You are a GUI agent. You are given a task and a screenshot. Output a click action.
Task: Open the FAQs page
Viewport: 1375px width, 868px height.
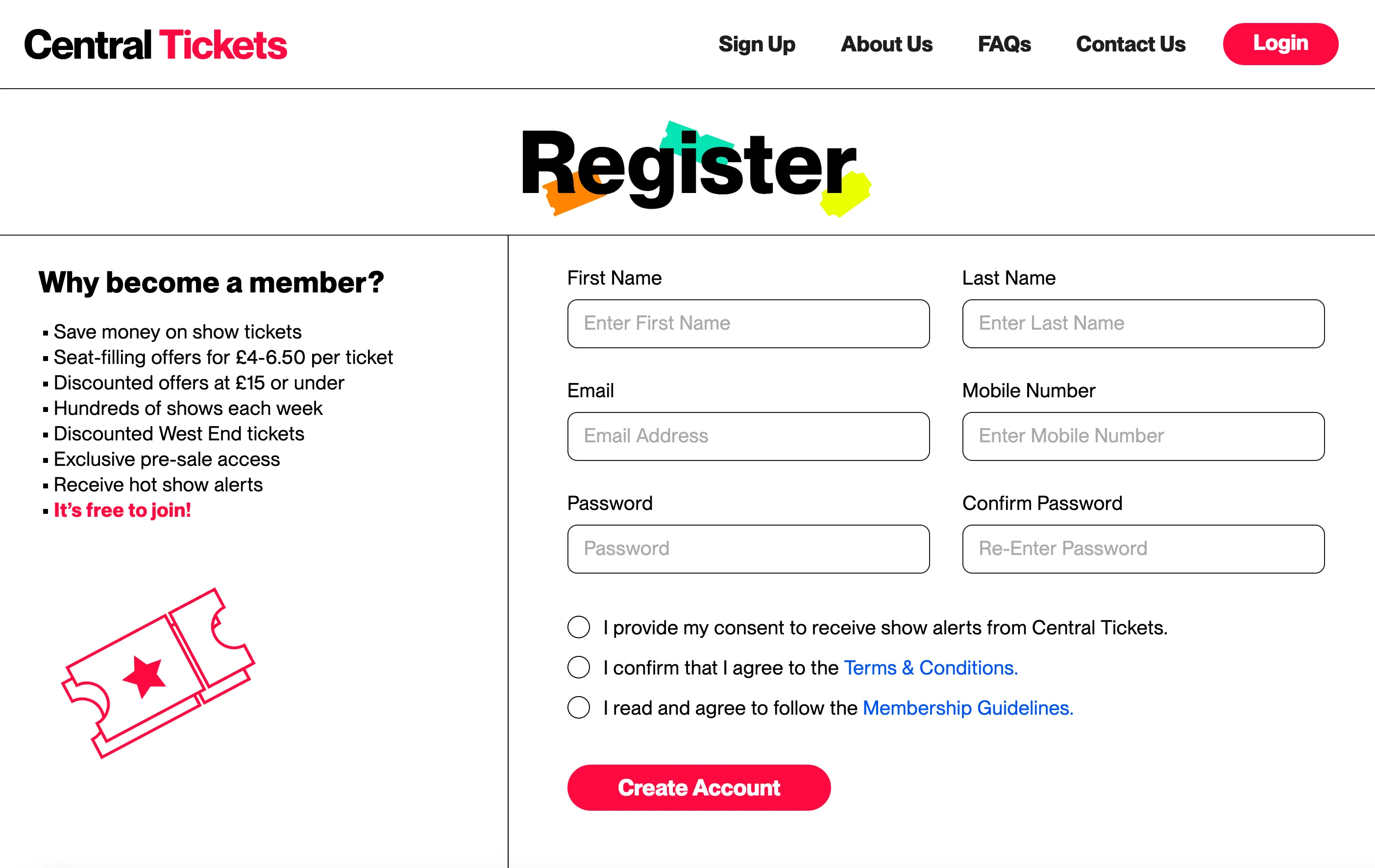click(1005, 44)
